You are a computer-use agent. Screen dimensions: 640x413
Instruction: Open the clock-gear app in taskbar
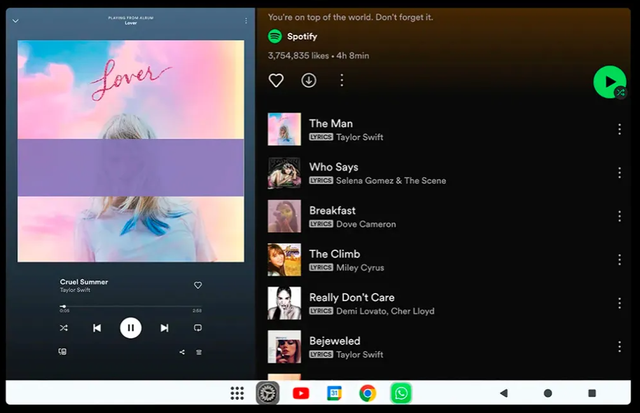(x=268, y=393)
